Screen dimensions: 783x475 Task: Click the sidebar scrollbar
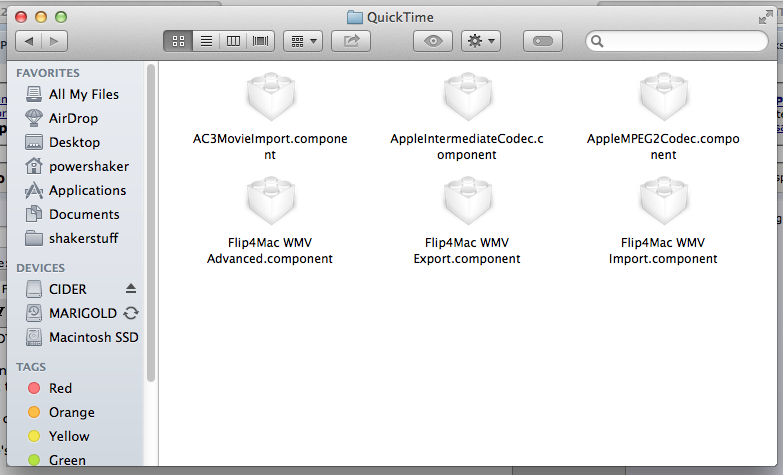tap(151, 223)
